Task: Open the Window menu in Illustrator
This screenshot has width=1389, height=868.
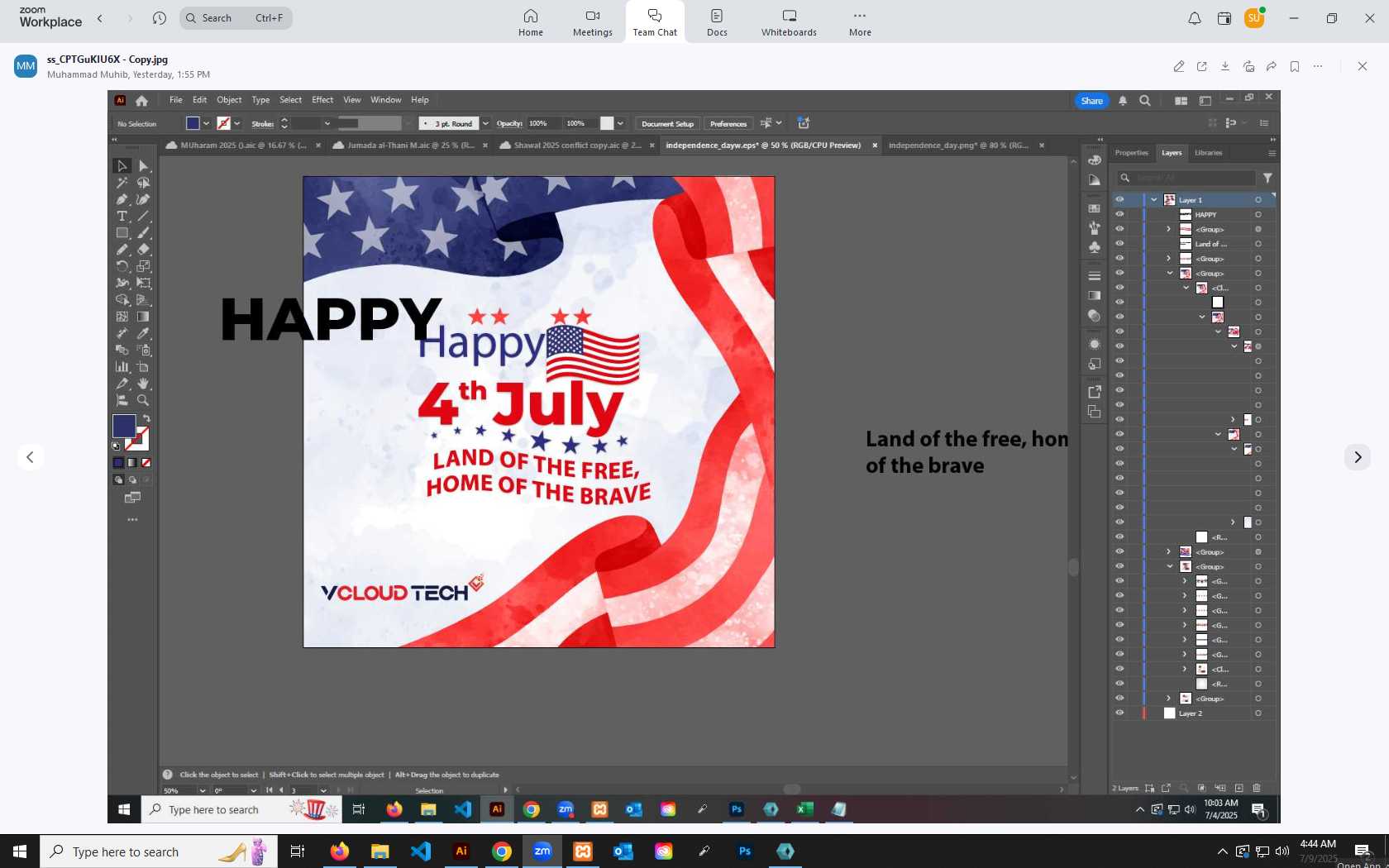Action: click(x=386, y=100)
